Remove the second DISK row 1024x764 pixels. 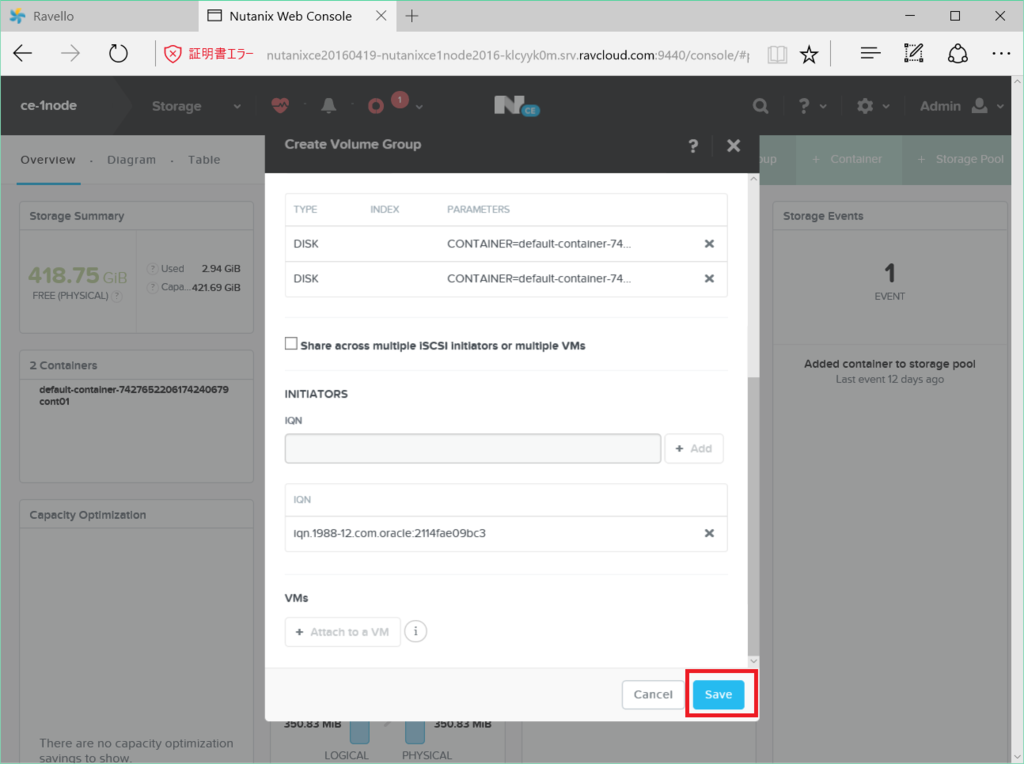coord(709,278)
